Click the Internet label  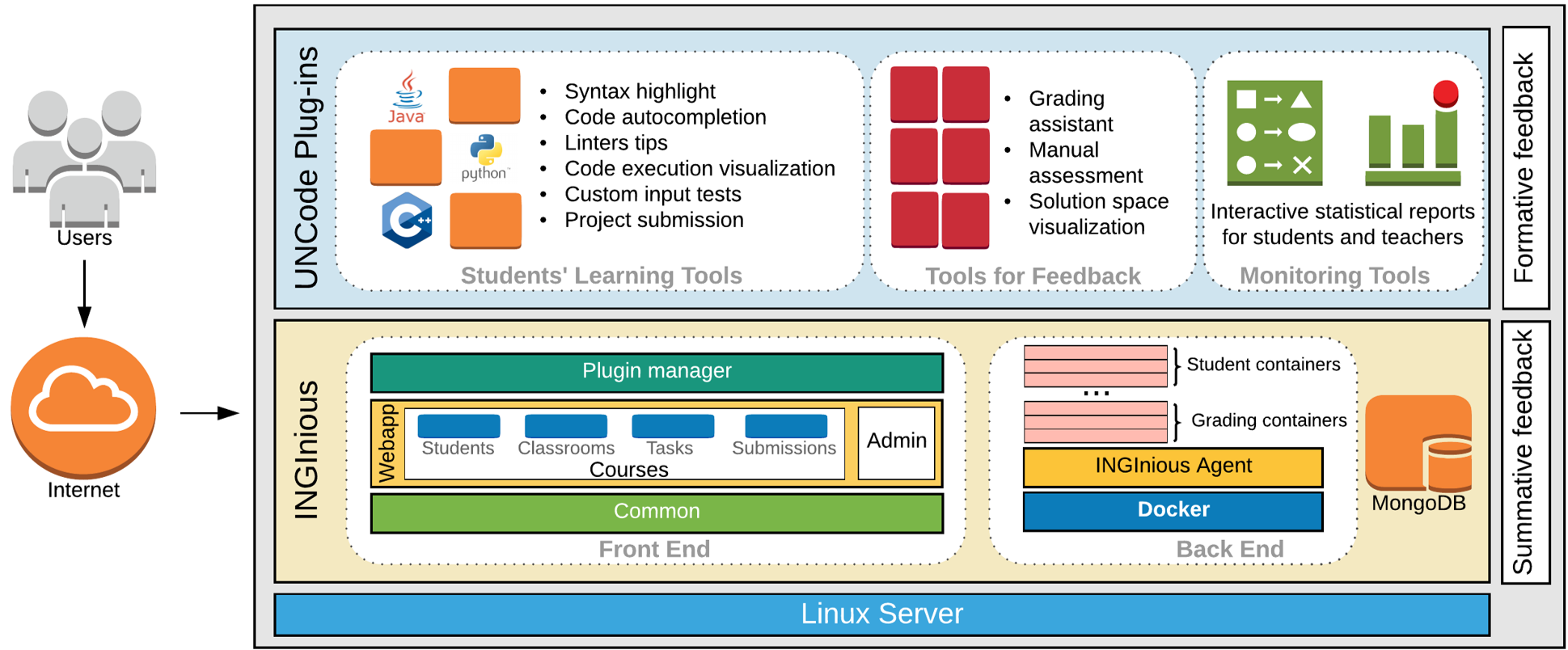point(83,490)
